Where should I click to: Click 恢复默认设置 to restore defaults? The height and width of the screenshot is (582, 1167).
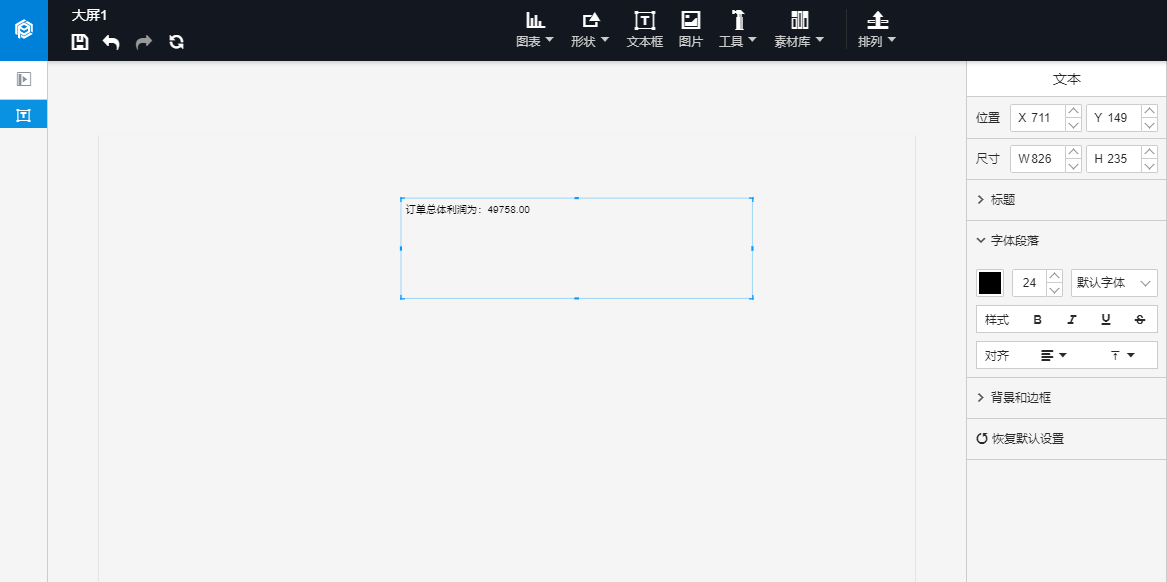click(x=1020, y=439)
